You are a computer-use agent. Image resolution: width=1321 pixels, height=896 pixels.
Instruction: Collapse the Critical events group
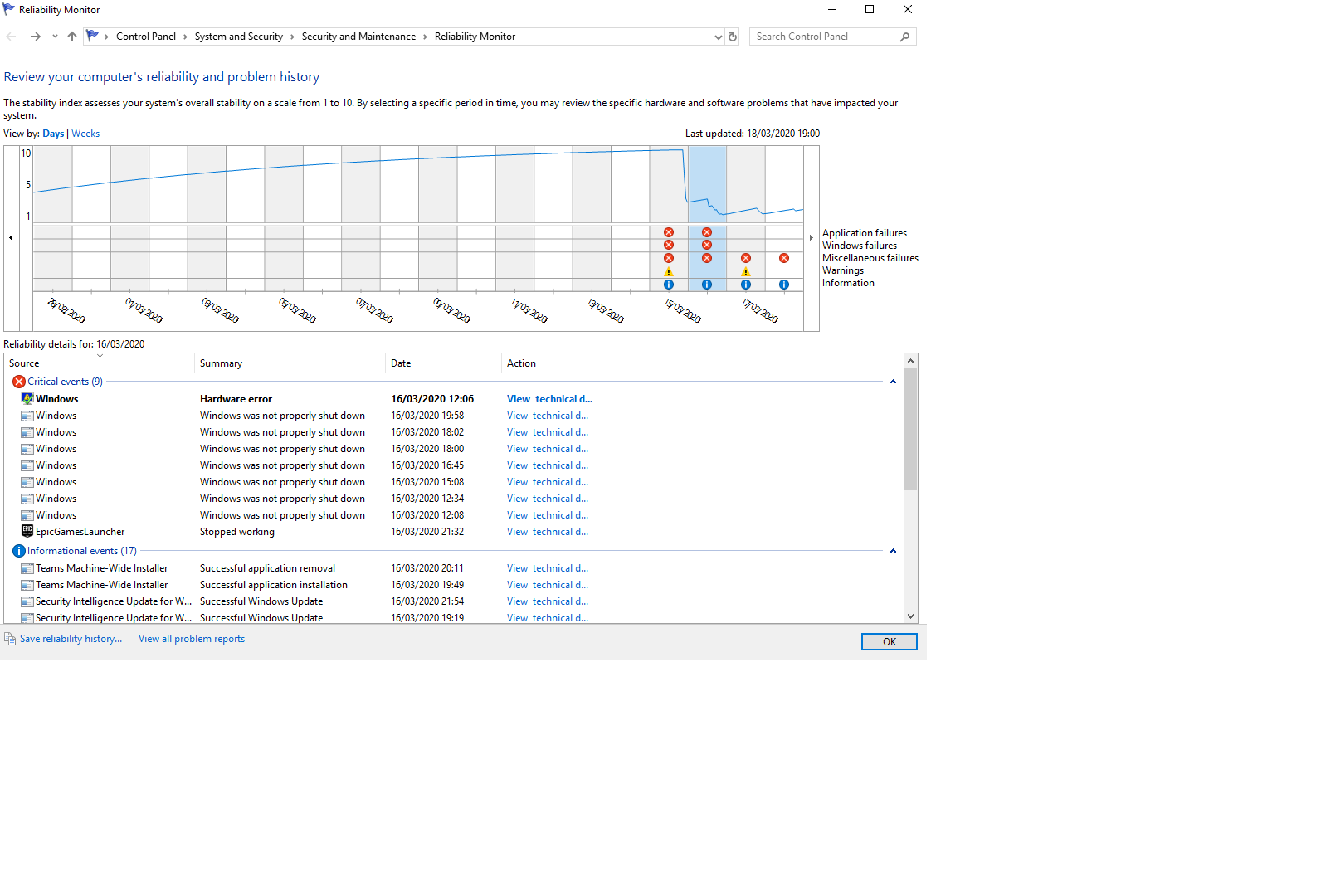[x=893, y=382]
